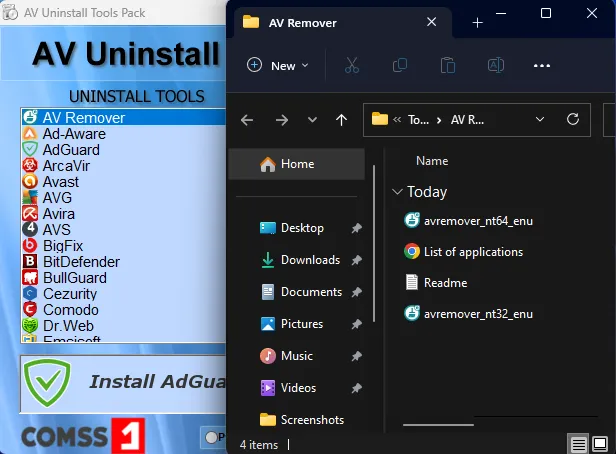Click the COMSS1 logo

(x=83, y=436)
